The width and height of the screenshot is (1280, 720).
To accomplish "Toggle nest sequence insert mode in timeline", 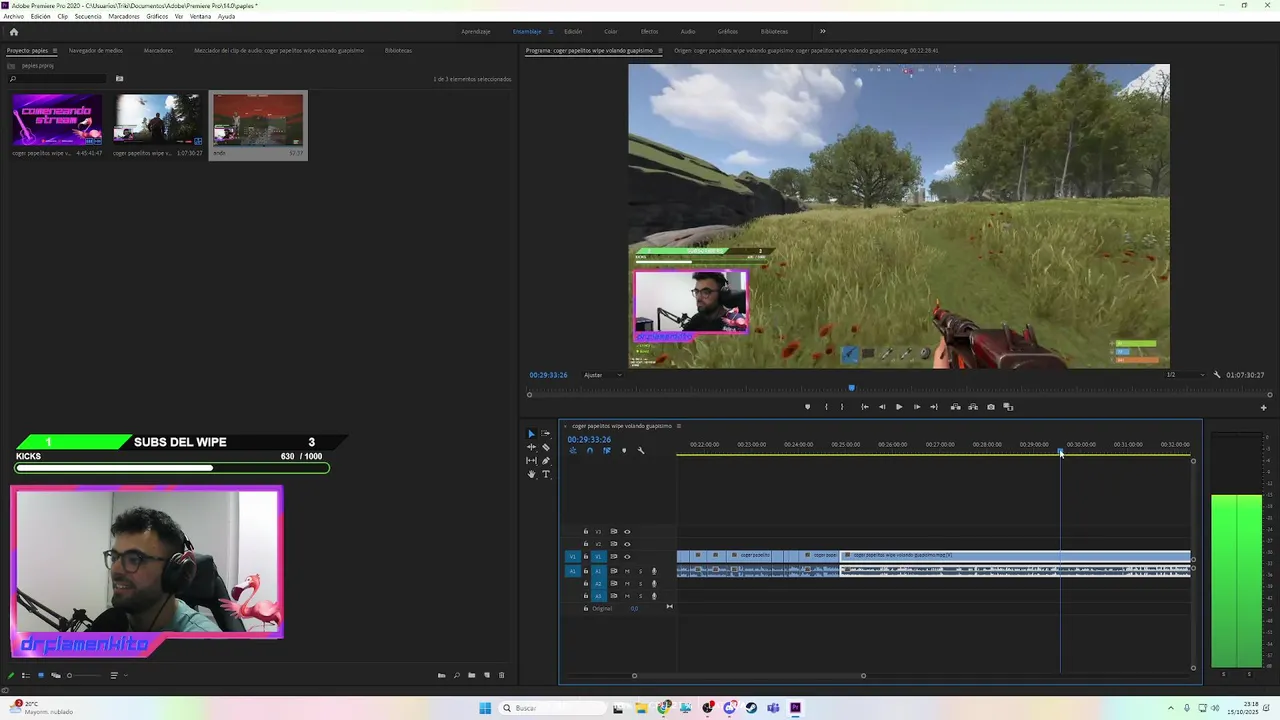I will [573, 450].
